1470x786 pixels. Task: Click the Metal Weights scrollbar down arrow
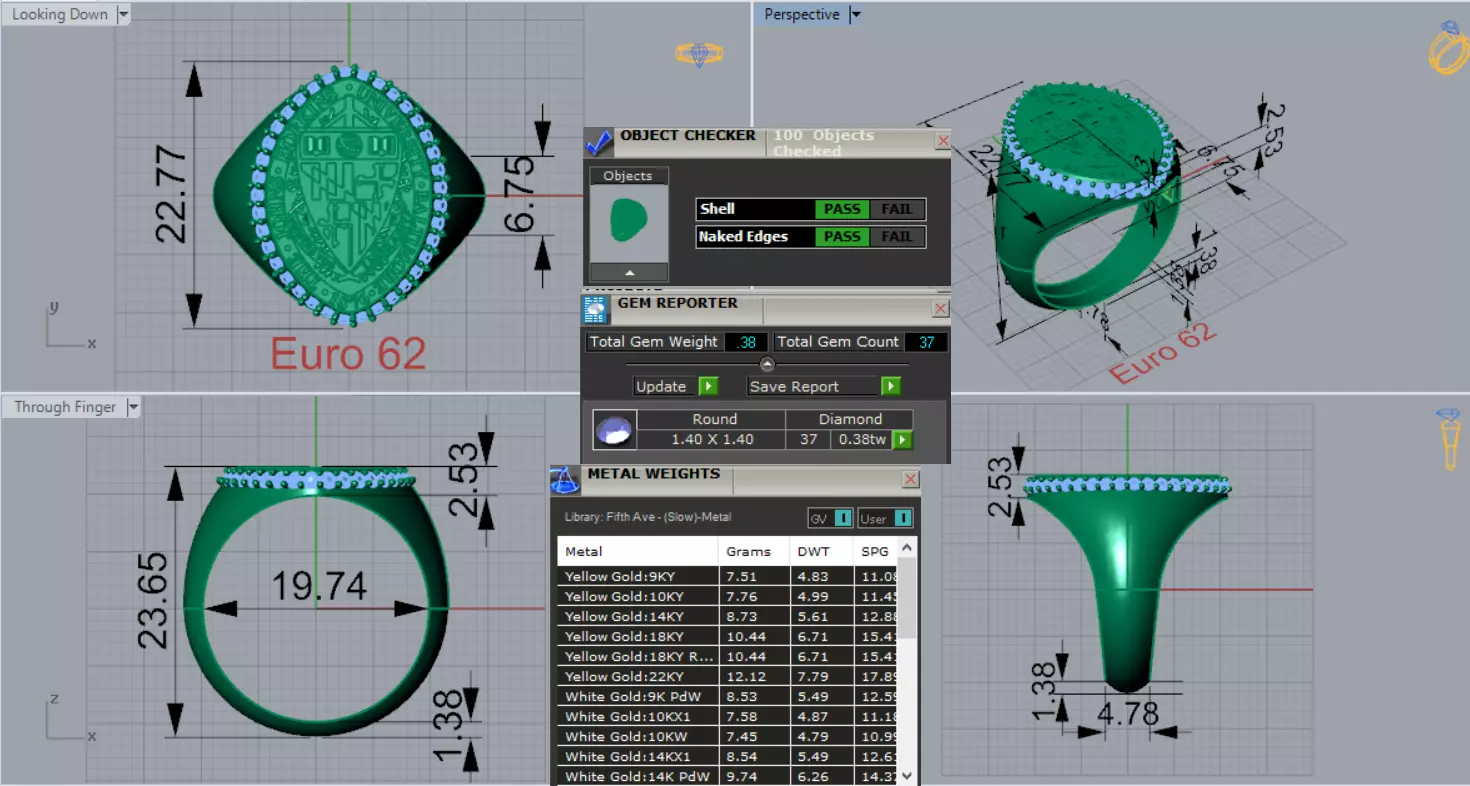[907, 775]
